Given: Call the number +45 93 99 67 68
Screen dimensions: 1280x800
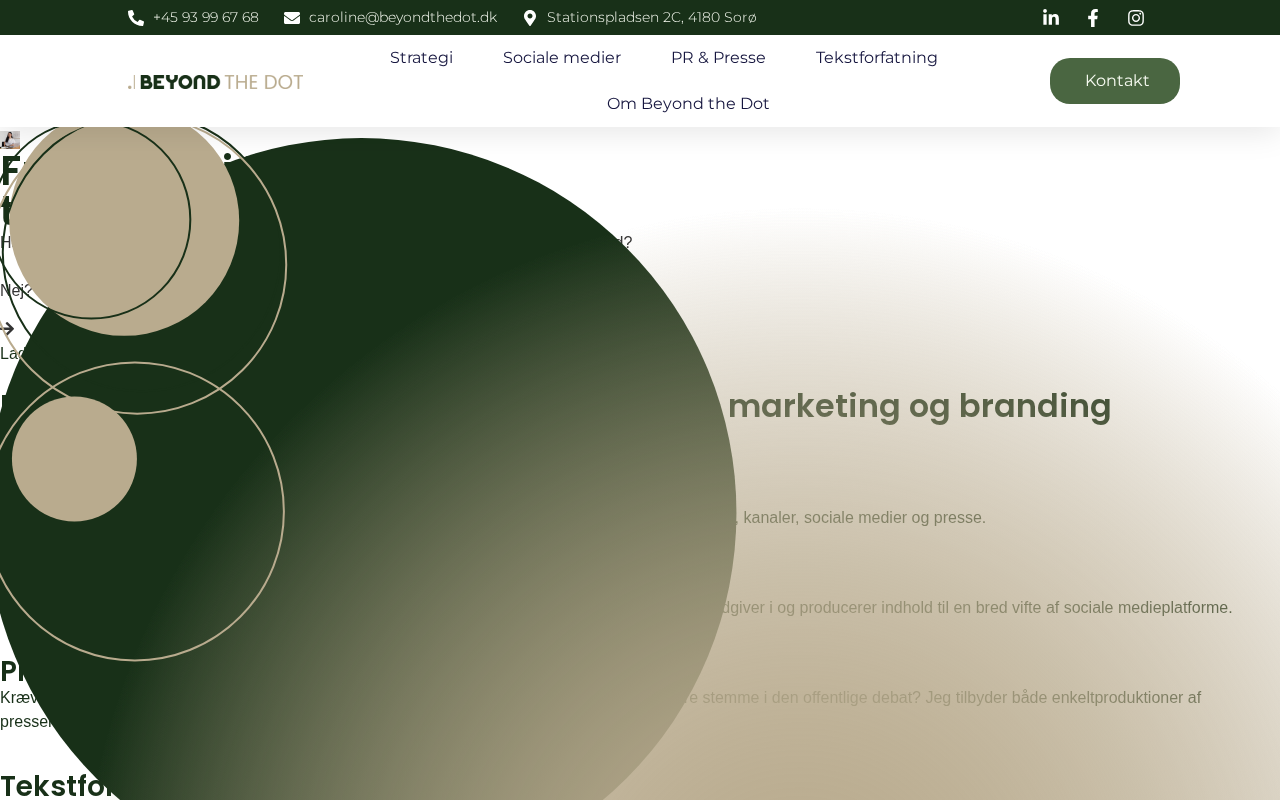Looking at the screenshot, I should tap(206, 18).
